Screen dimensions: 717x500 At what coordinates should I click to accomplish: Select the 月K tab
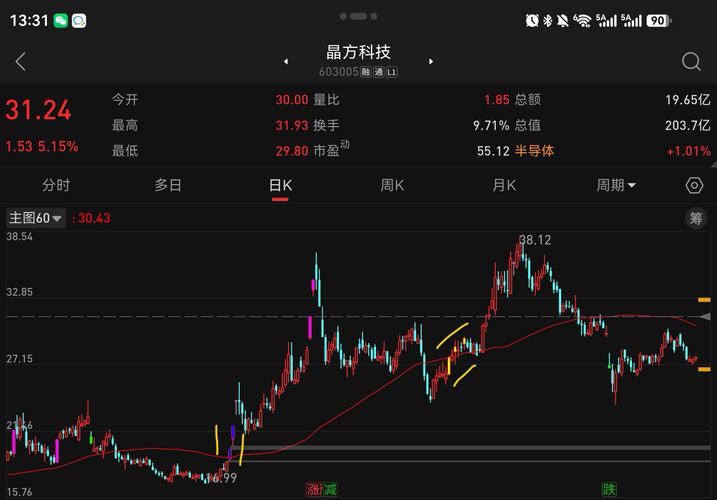tap(504, 185)
